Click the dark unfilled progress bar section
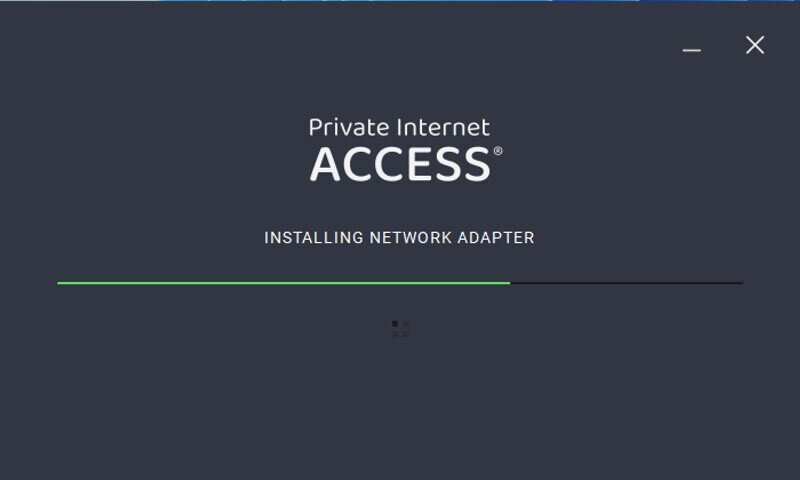 tap(627, 283)
